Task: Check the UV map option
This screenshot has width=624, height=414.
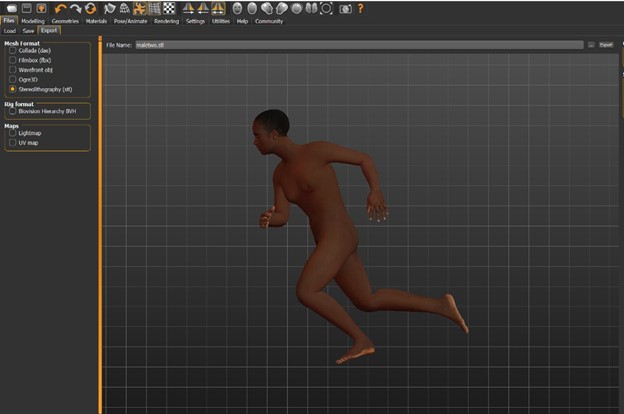Action: click(x=13, y=143)
